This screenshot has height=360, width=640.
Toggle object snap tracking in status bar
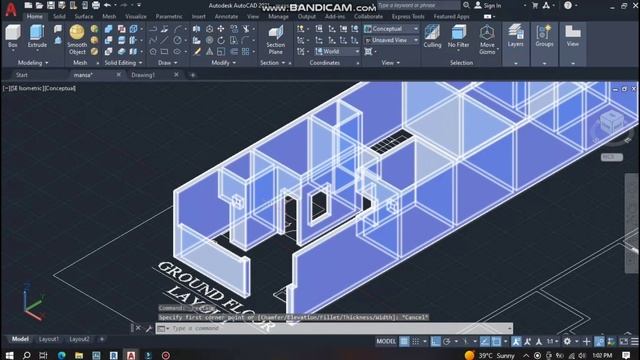pos(484,341)
